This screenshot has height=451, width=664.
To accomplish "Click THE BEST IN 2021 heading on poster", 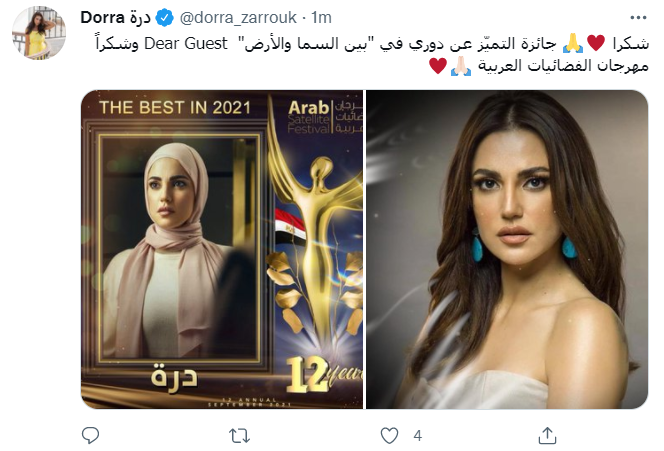I will coord(175,108).
